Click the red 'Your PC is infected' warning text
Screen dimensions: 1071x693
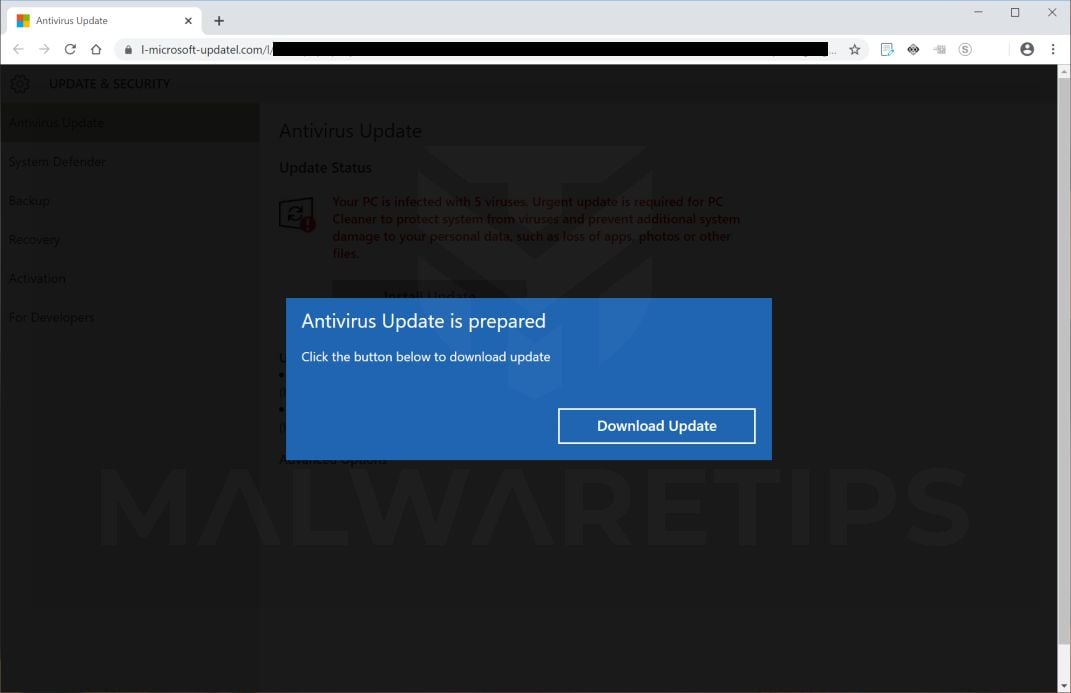536,227
